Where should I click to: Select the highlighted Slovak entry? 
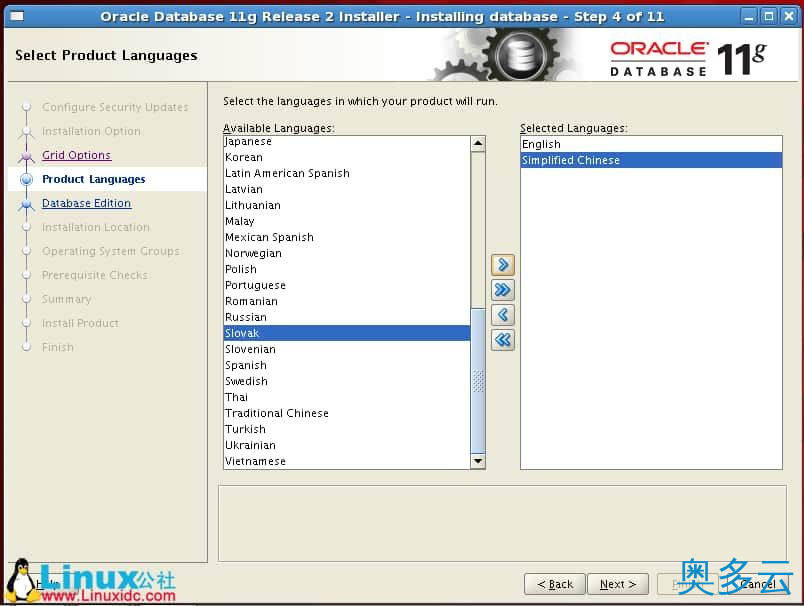coord(347,333)
